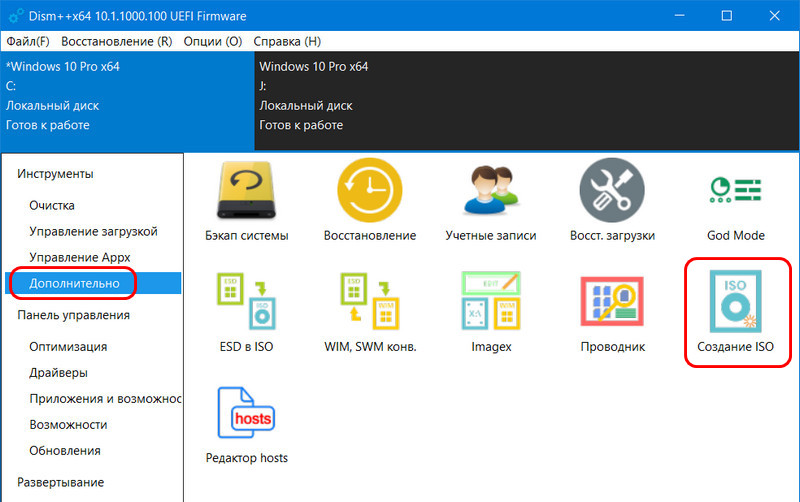Select Дополнительно in sidebar
This screenshot has height=502, width=800.
coord(93,283)
